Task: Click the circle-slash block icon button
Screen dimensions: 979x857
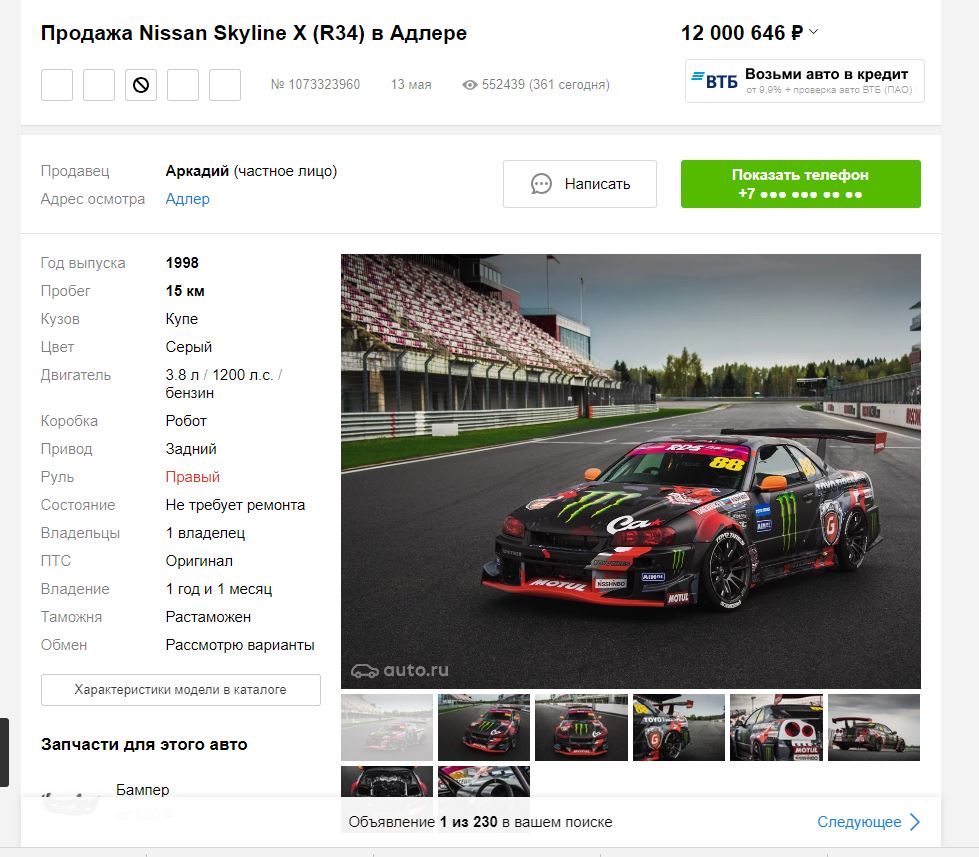Action: click(140, 85)
